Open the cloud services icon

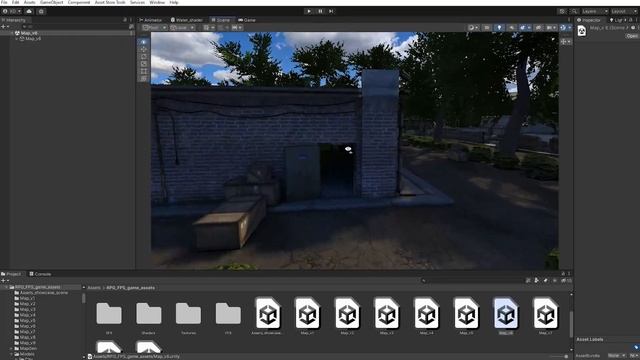(29, 11)
